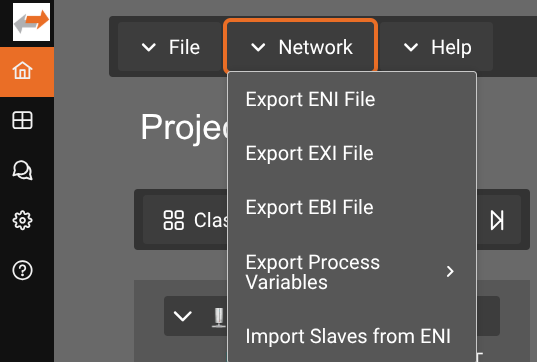Click the four-squares Clas view button

[185, 220]
